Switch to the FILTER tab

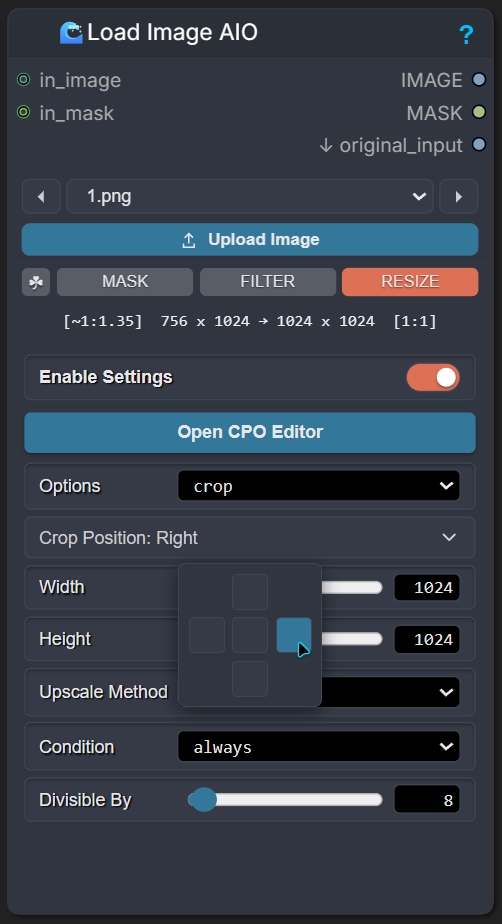point(268,282)
